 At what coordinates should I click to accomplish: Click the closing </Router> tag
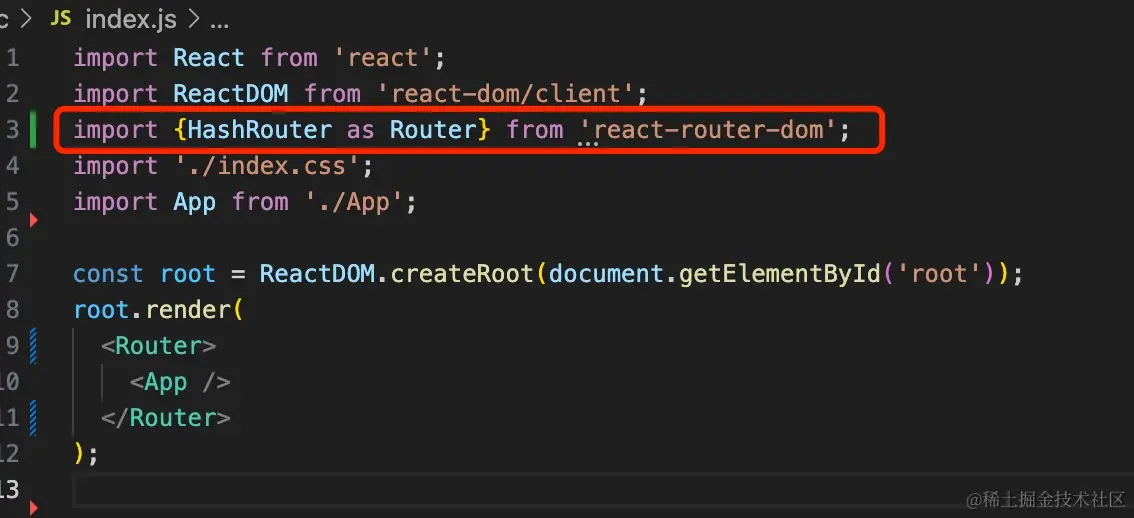point(166,418)
